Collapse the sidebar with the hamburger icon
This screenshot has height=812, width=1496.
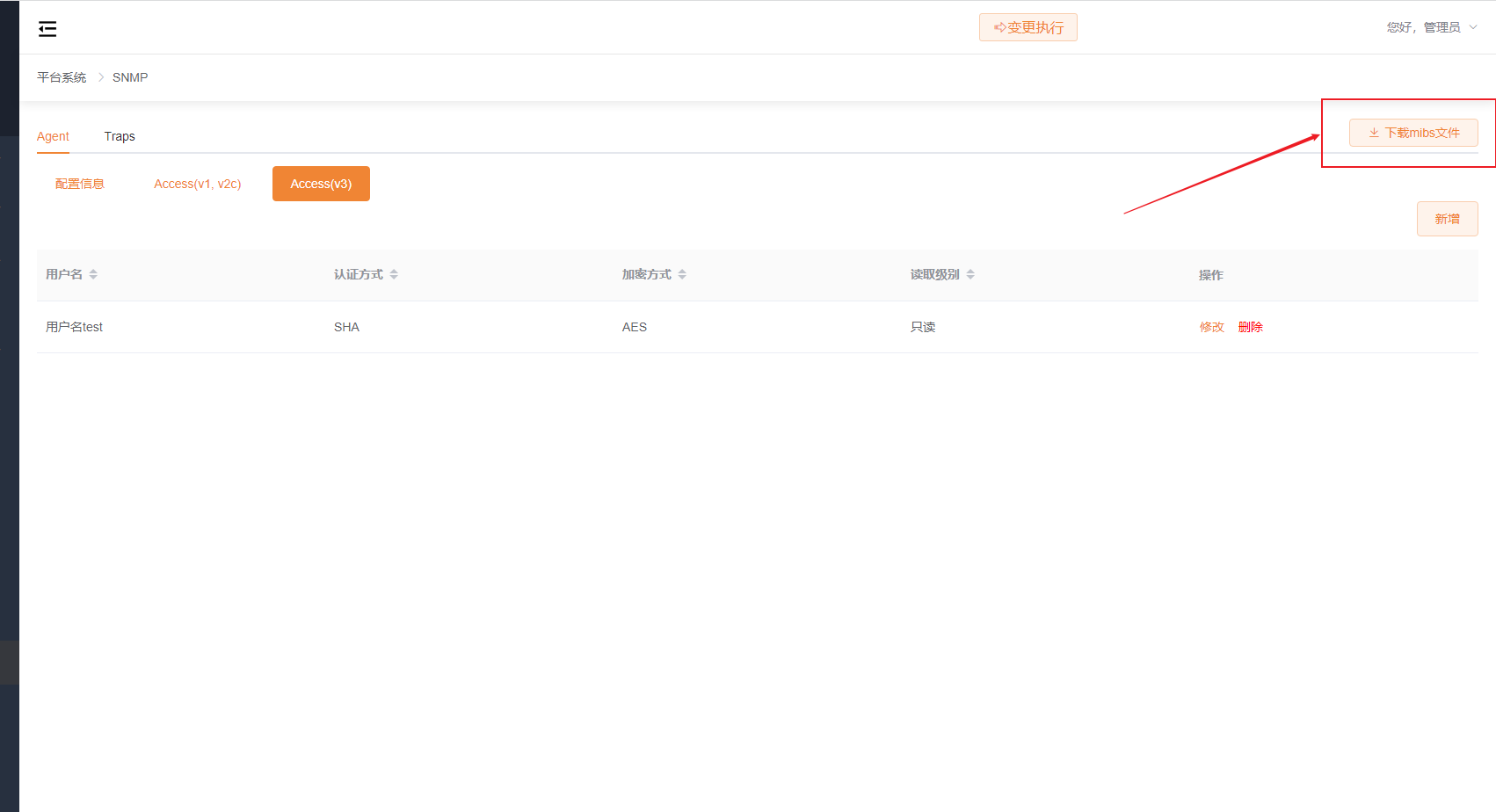[47, 29]
